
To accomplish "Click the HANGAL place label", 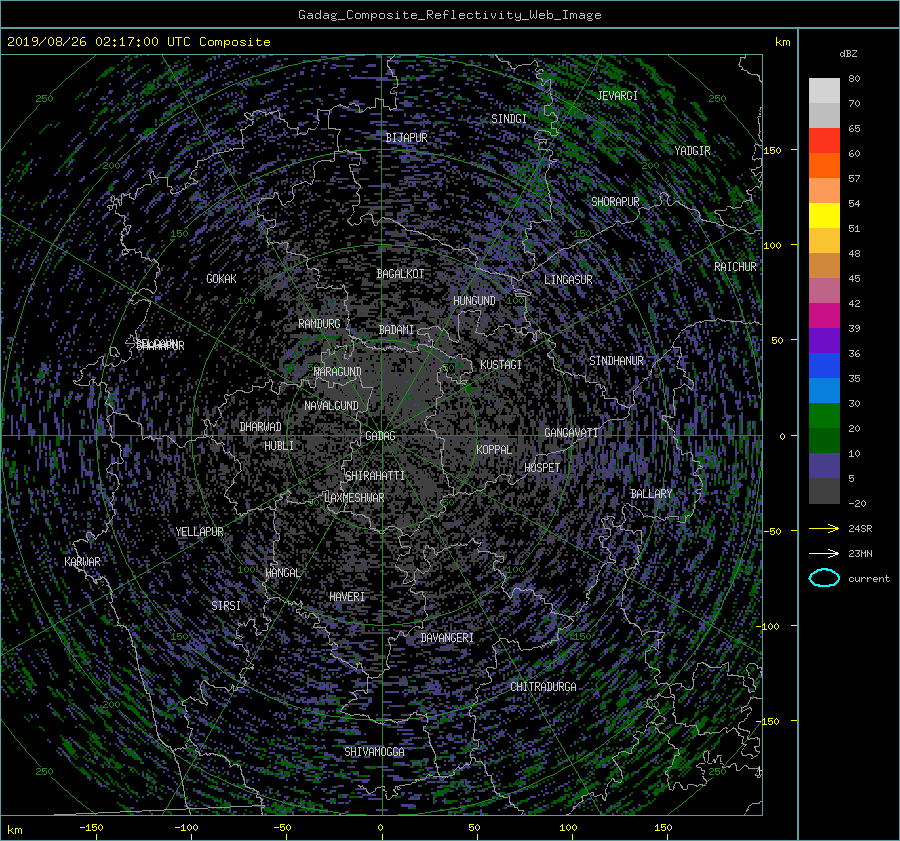I will coord(283,573).
